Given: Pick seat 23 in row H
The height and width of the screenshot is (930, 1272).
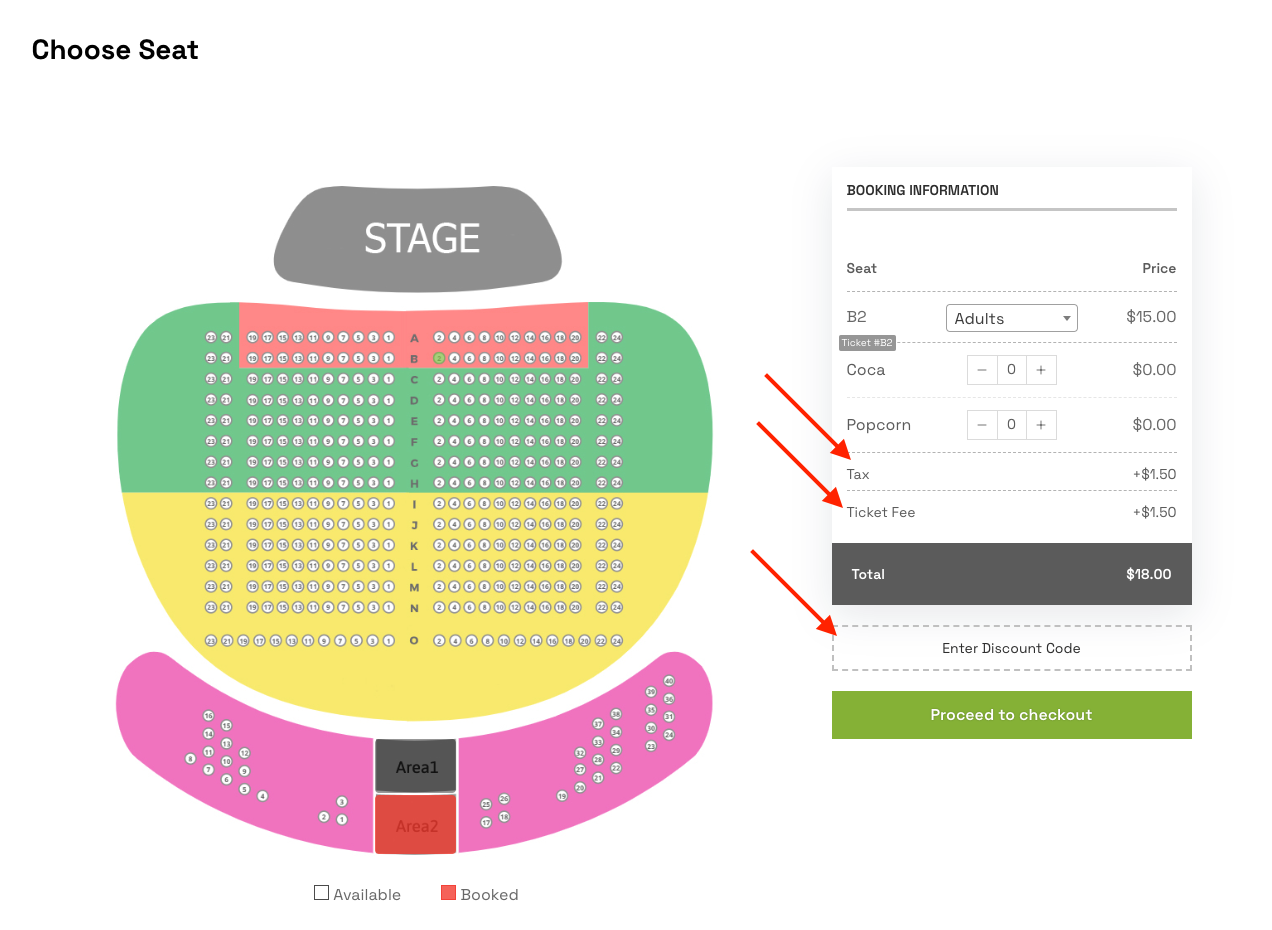Looking at the screenshot, I should pos(211,483).
